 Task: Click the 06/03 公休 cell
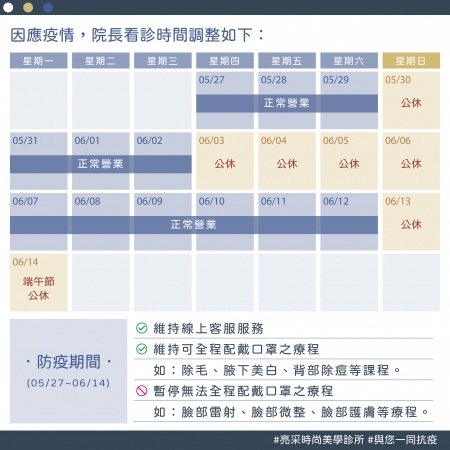pos(225,161)
